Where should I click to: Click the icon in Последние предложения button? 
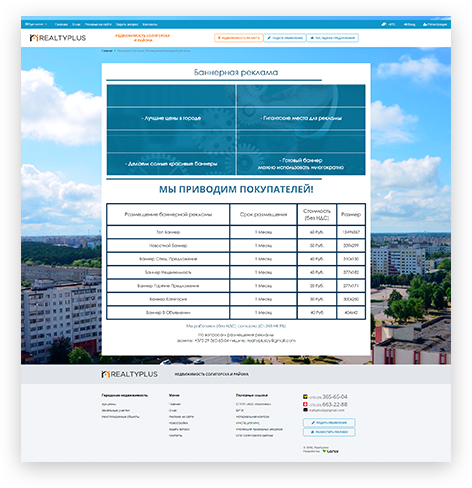click(x=312, y=38)
